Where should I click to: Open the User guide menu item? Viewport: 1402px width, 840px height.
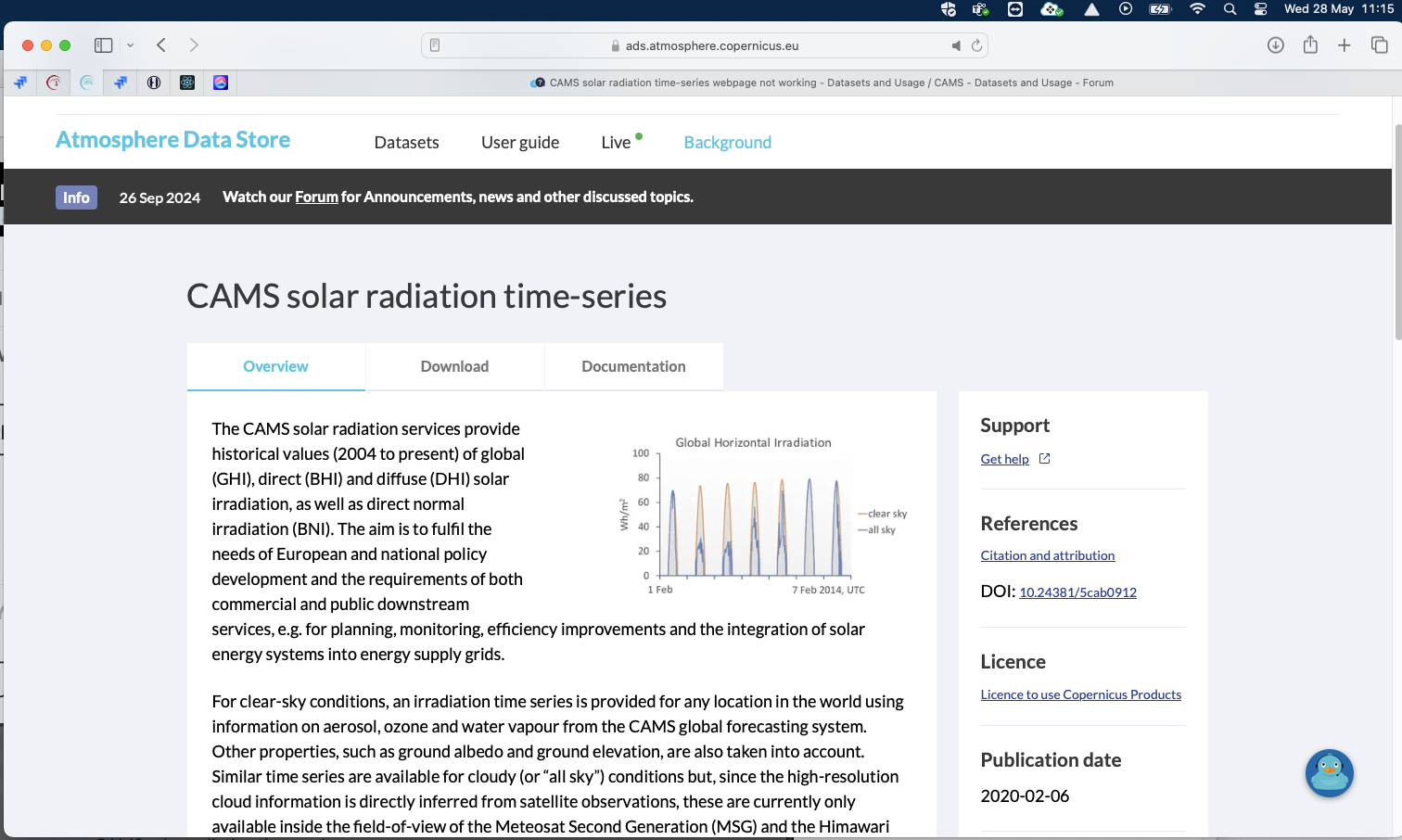520,142
